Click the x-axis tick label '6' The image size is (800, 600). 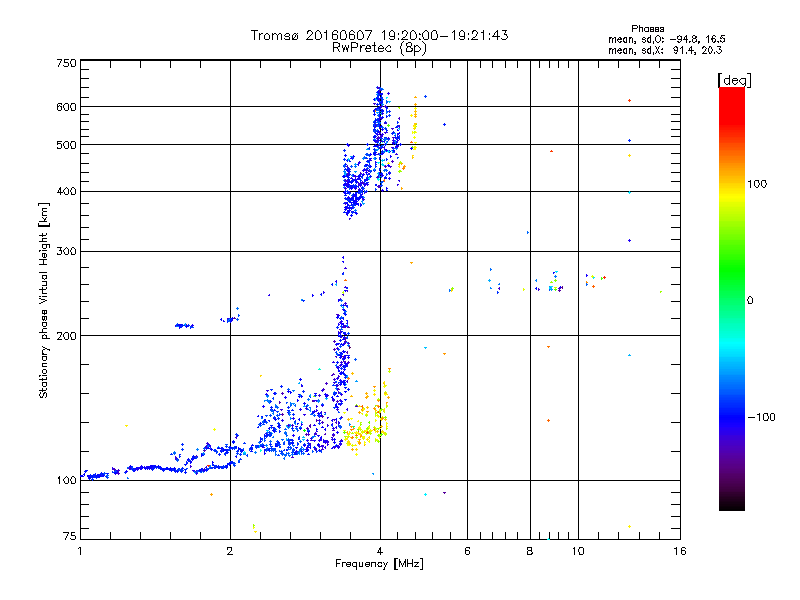(x=467, y=551)
